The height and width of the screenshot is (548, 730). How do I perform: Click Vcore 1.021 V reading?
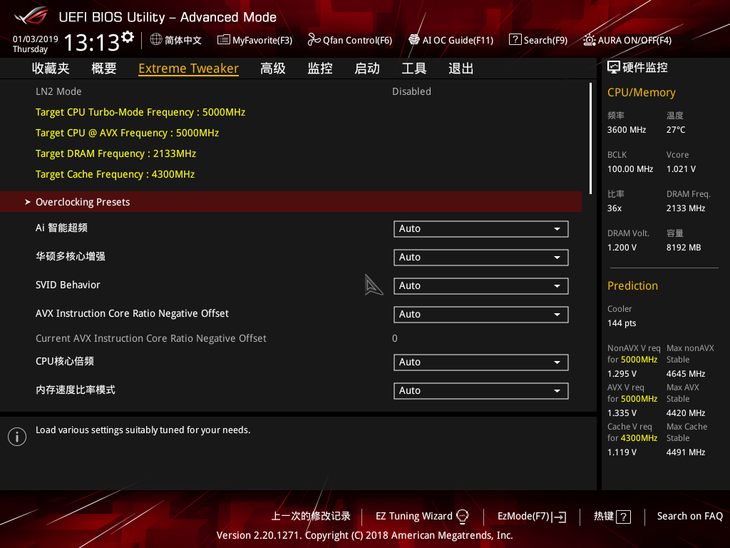pos(681,169)
